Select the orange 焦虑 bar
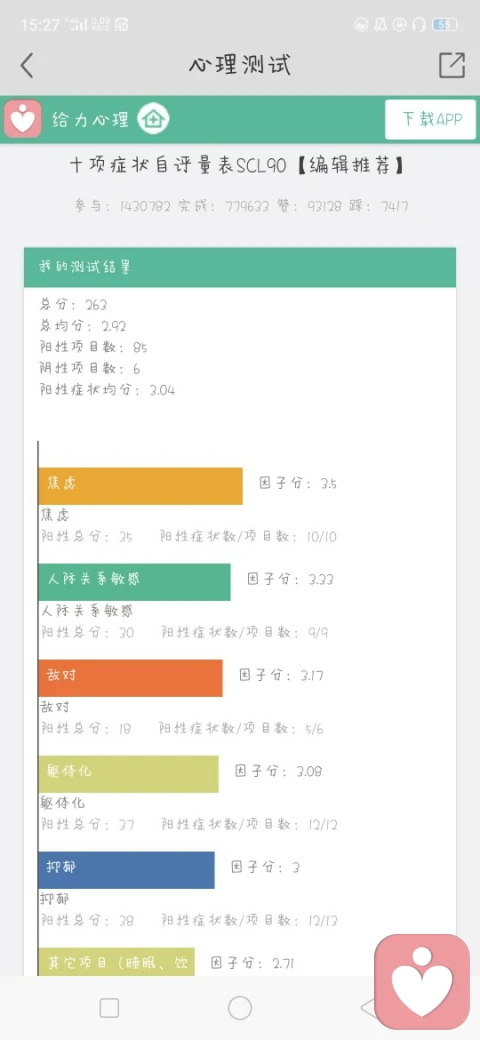The width and height of the screenshot is (480, 1040). pos(141,486)
